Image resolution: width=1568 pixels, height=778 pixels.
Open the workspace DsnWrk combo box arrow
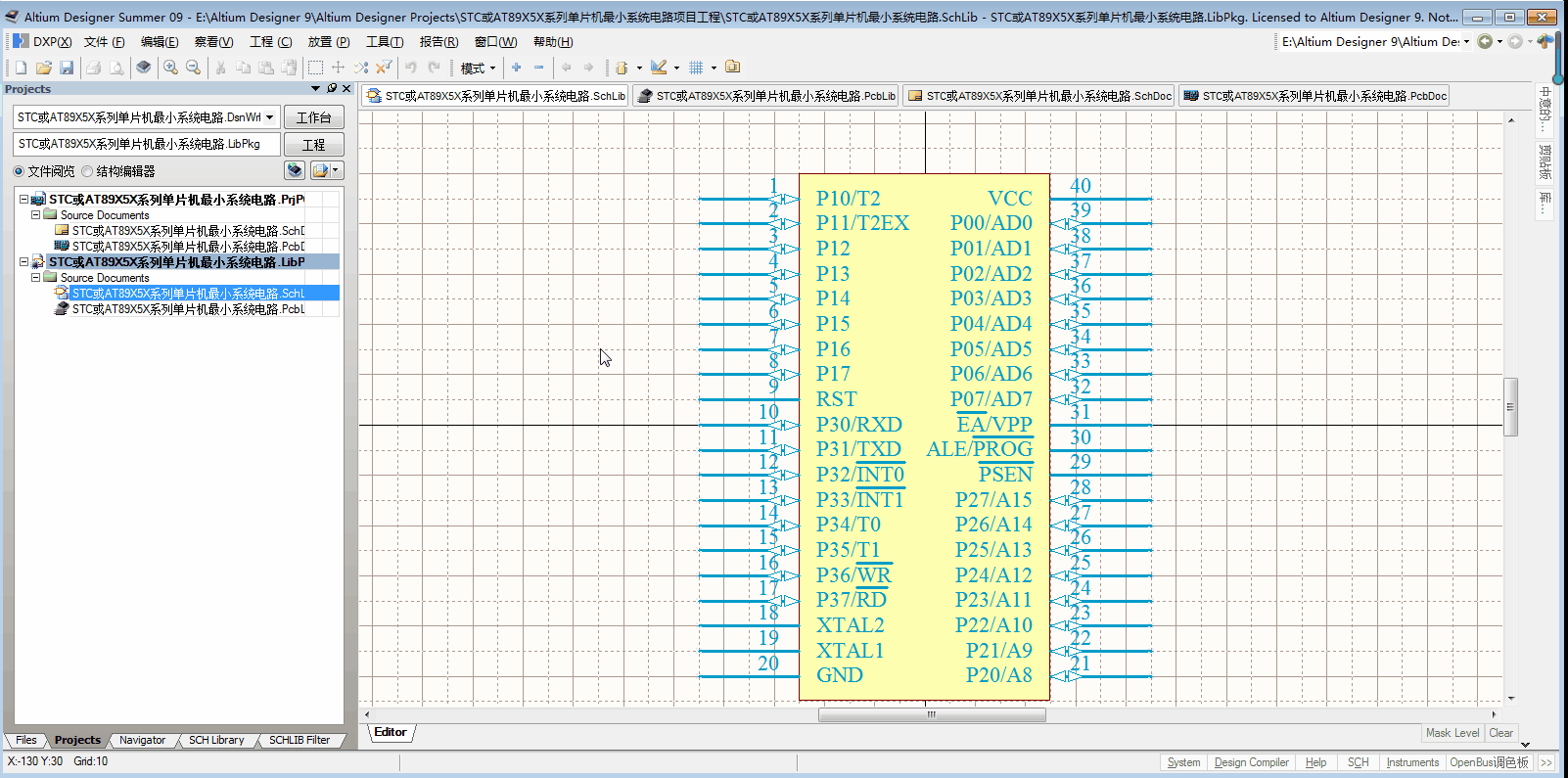point(270,117)
